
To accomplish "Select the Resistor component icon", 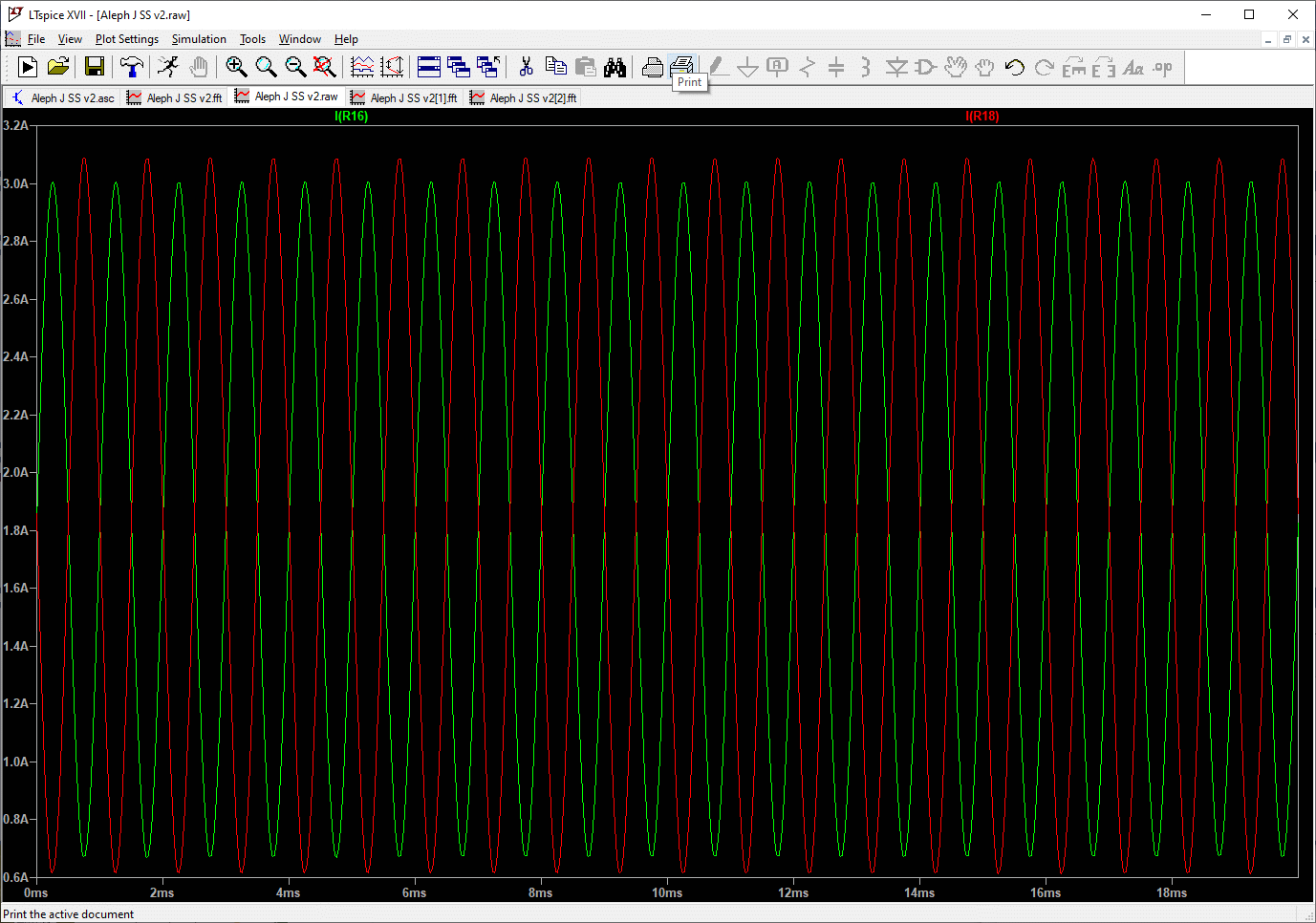I will click(808, 67).
